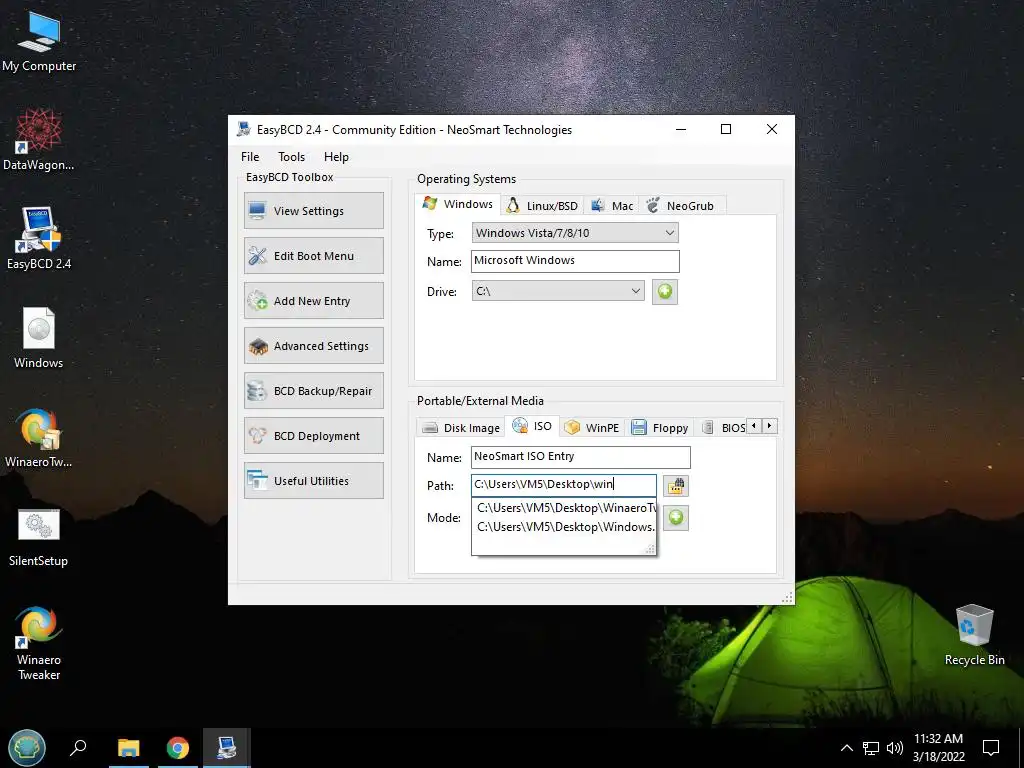Select My Computer desktop icon
This screenshot has width=1024, height=768.
pyautogui.click(x=39, y=40)
